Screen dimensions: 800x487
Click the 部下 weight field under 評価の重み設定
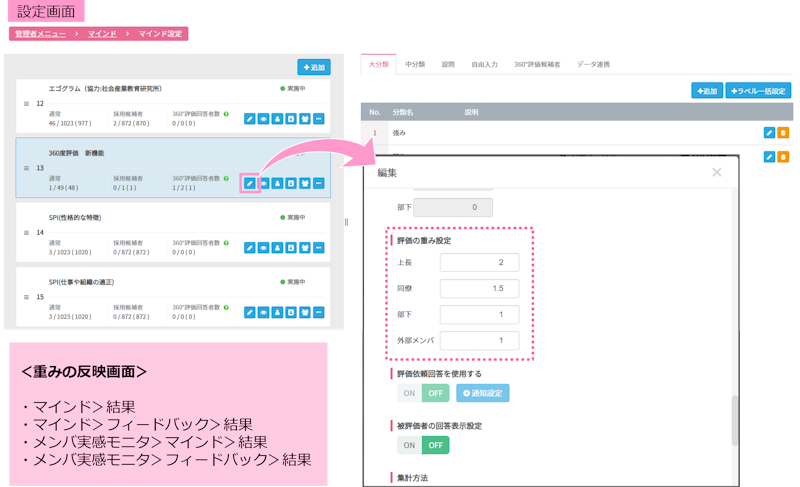coord(480,314)
